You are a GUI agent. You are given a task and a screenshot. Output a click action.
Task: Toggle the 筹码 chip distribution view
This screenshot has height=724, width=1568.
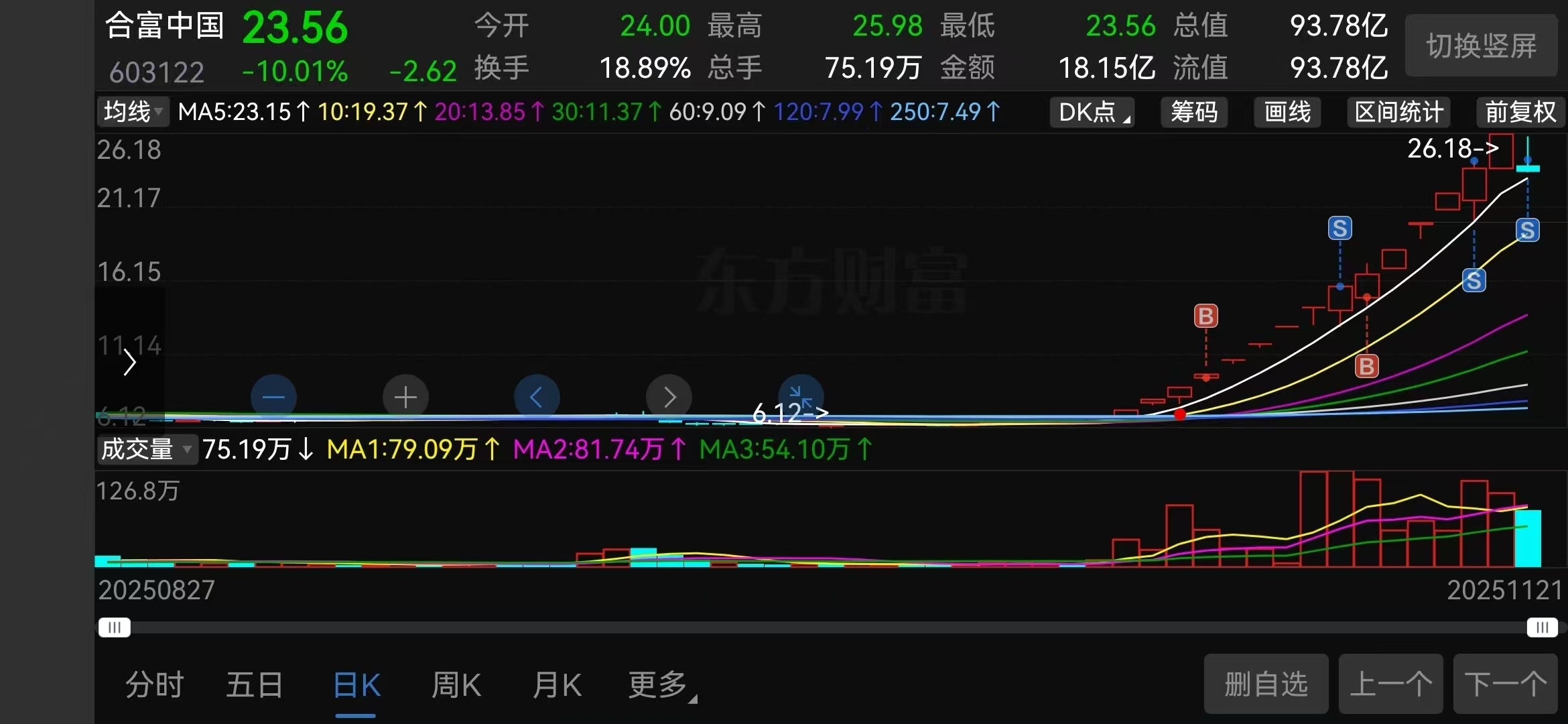[x=1193, y=112]
